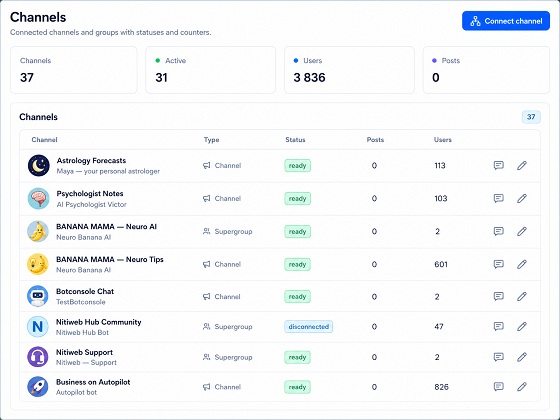Click the Business on Autopilot rocket avatar
560x420 pixels.
click(38, 387)
